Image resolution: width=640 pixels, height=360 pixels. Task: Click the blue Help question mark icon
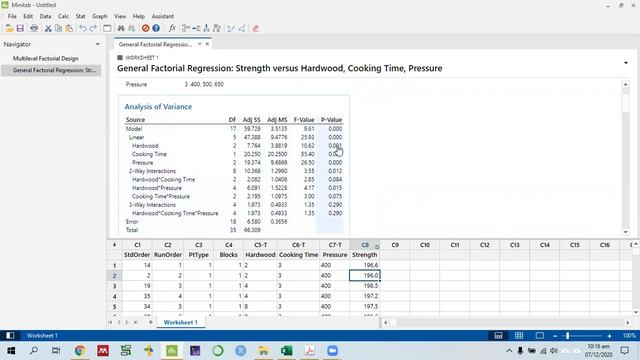(x=156, y=28)
